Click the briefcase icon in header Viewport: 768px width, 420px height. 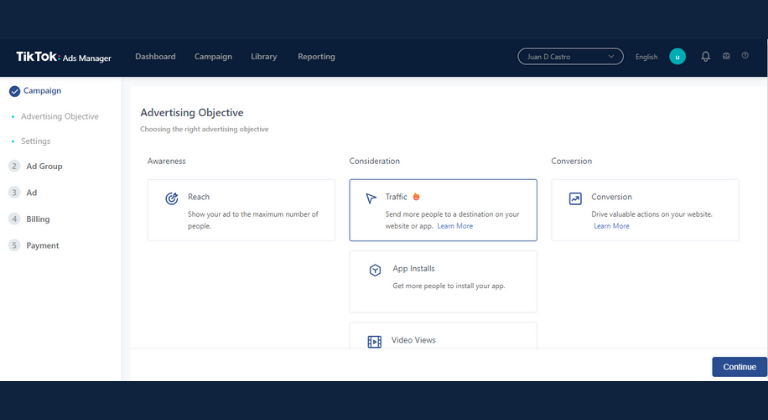(726, 56)
